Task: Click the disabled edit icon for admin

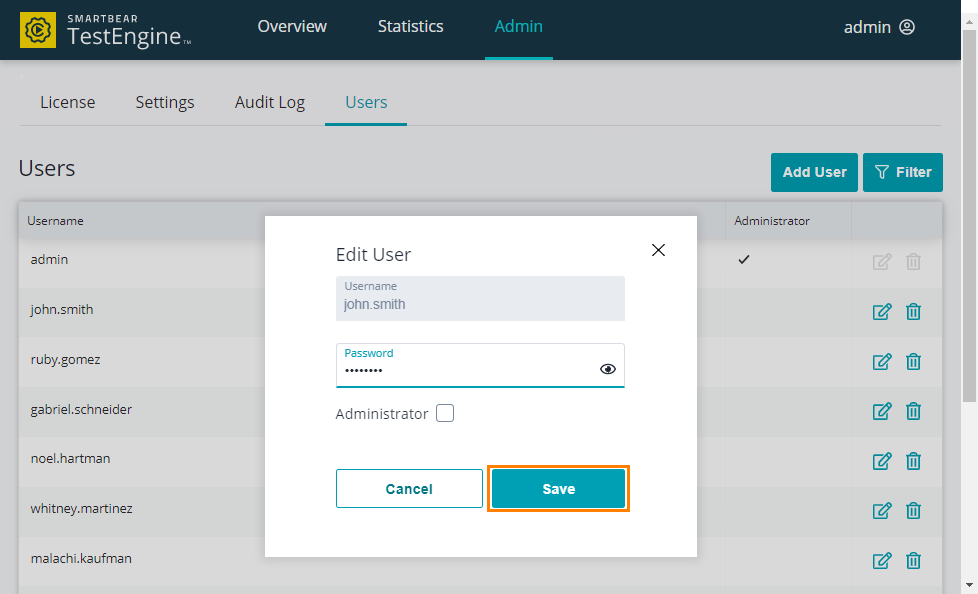Action: coord(881,261)
